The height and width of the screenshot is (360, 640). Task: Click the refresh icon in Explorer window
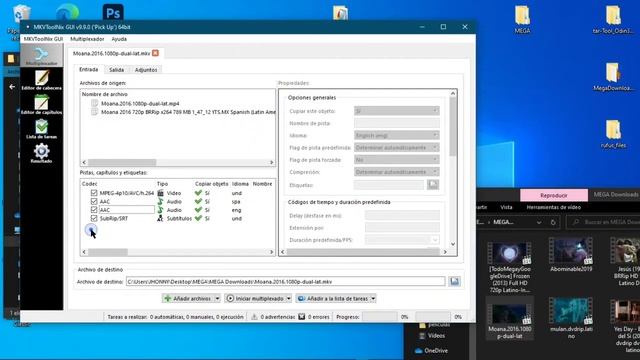click(x=553, y=222)
